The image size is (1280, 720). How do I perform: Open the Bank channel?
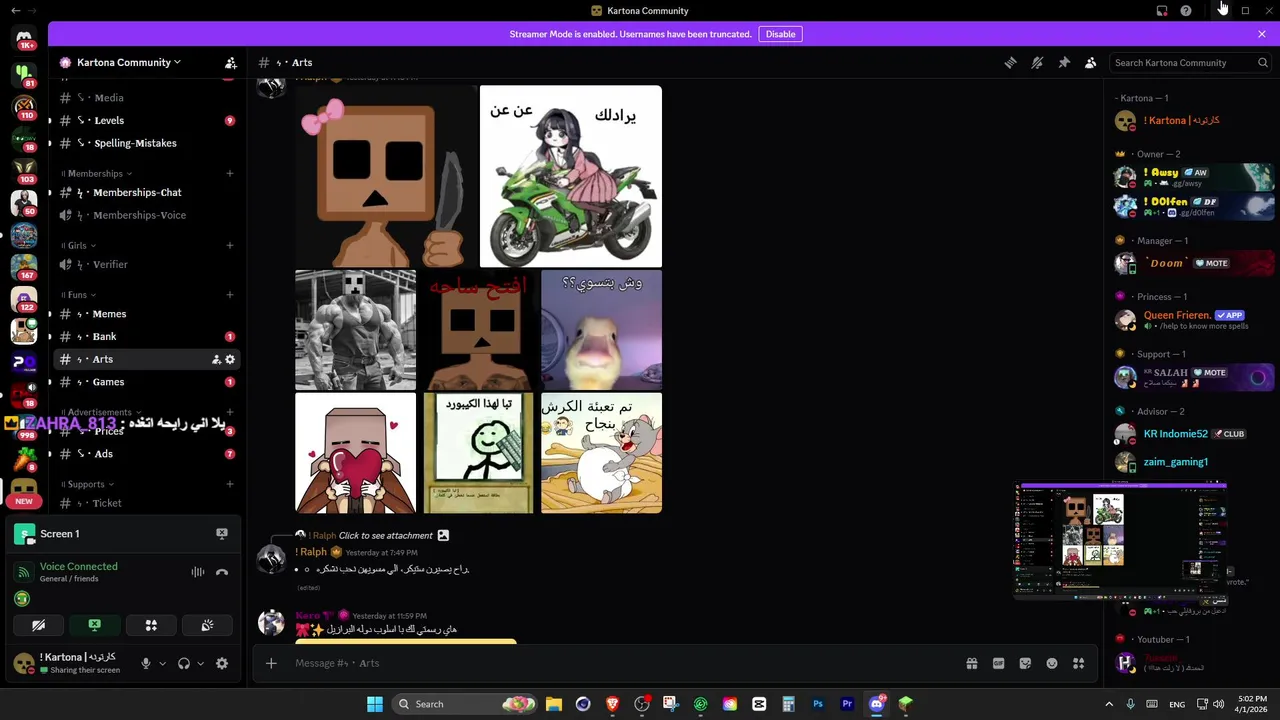[x=145, y=336]
